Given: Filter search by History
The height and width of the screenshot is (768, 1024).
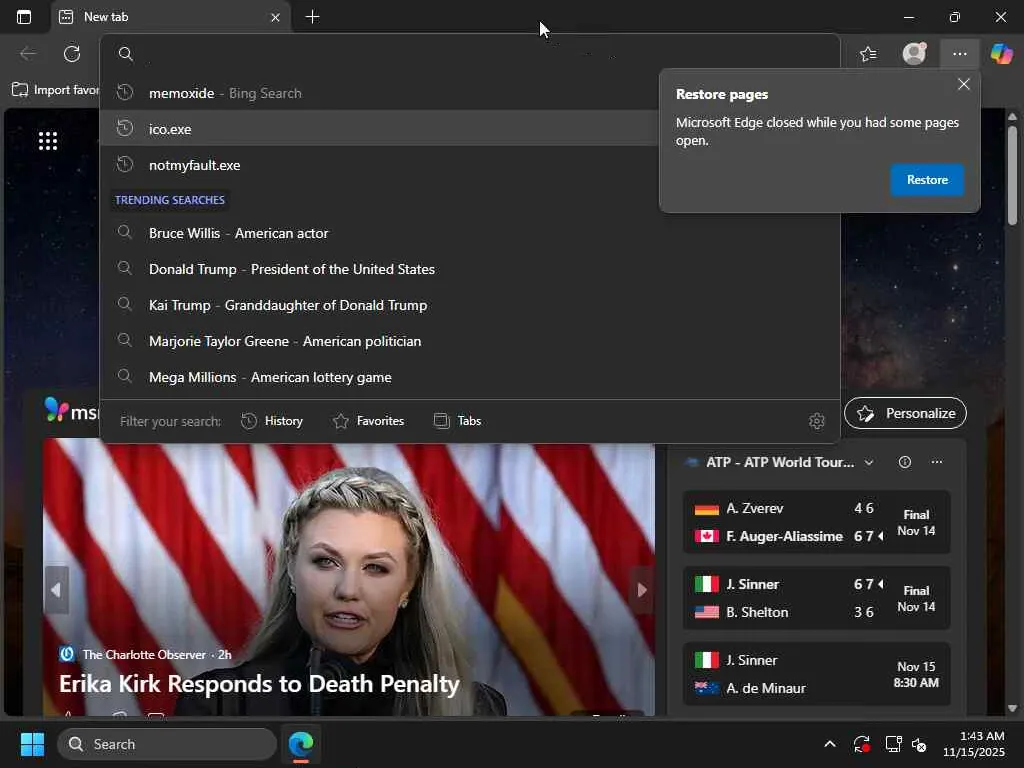Looking at the screenshot, I should click(x=272, y=421).
